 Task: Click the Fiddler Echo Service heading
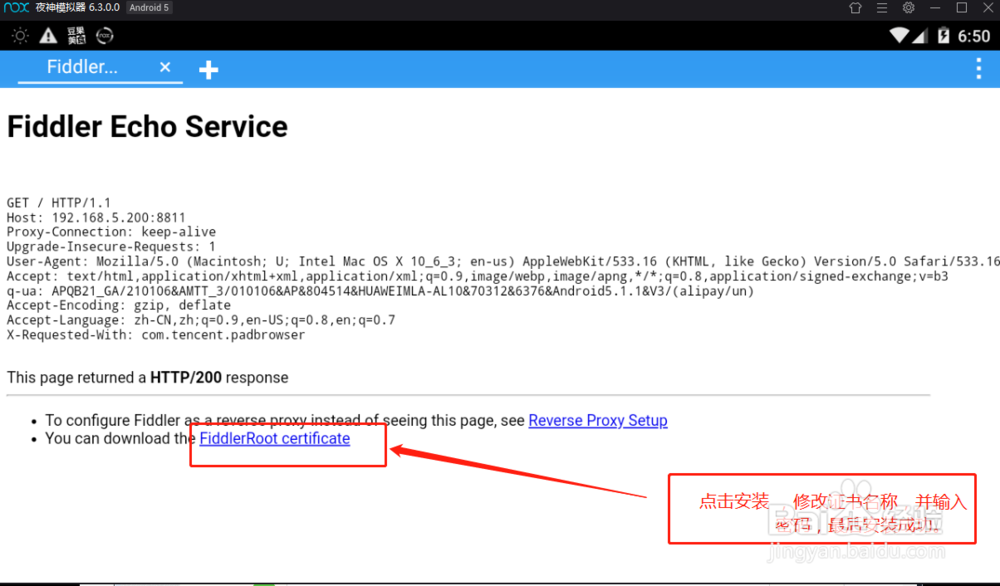(x=147, y=126)
